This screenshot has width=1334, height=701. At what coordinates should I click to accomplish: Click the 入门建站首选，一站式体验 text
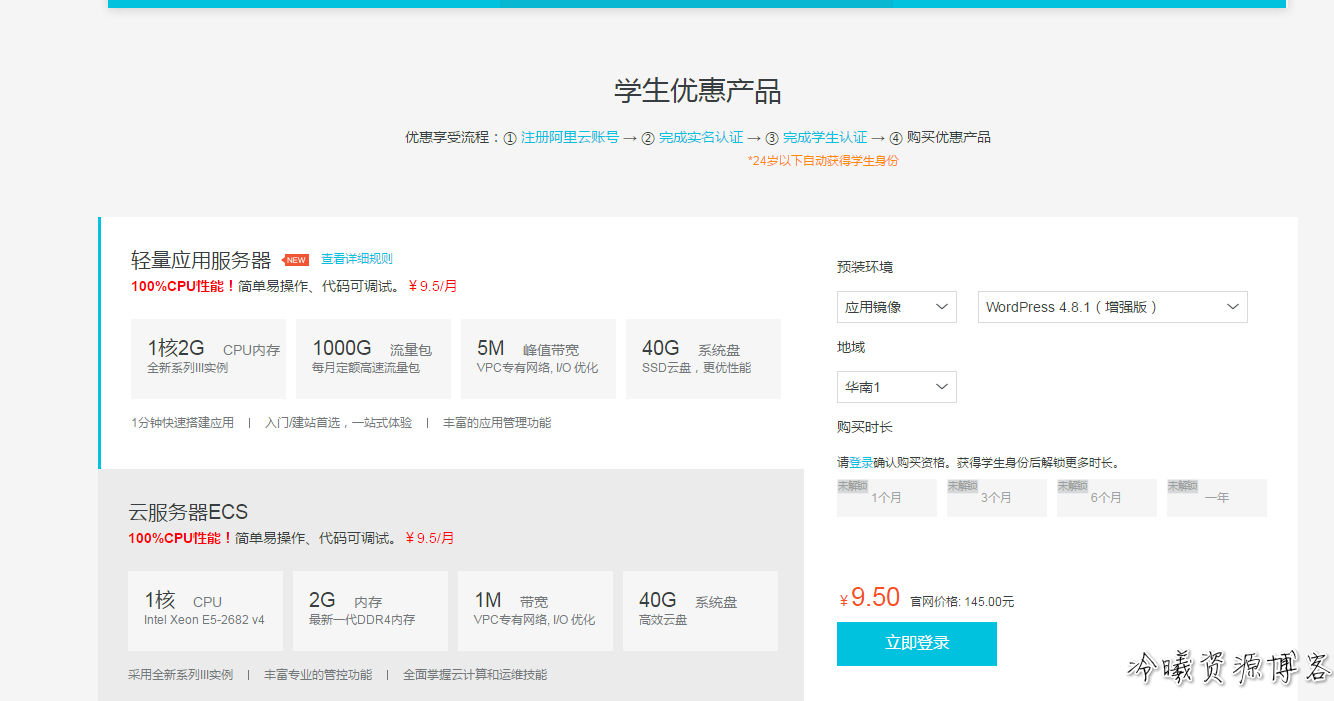pos(338,423)
